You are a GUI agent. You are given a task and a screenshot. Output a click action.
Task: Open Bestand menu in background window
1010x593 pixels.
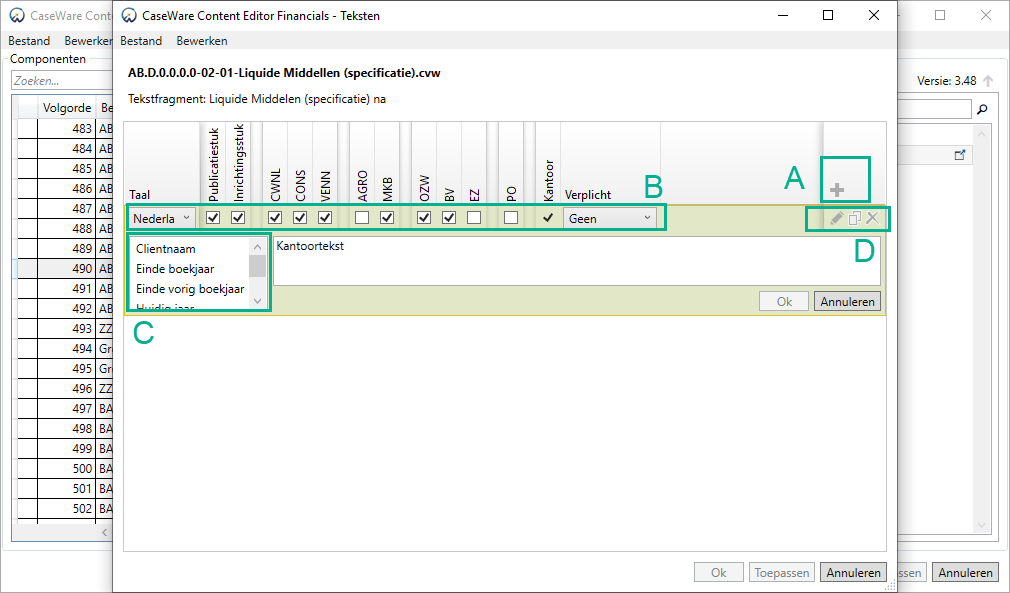click(x=29, y=41)
